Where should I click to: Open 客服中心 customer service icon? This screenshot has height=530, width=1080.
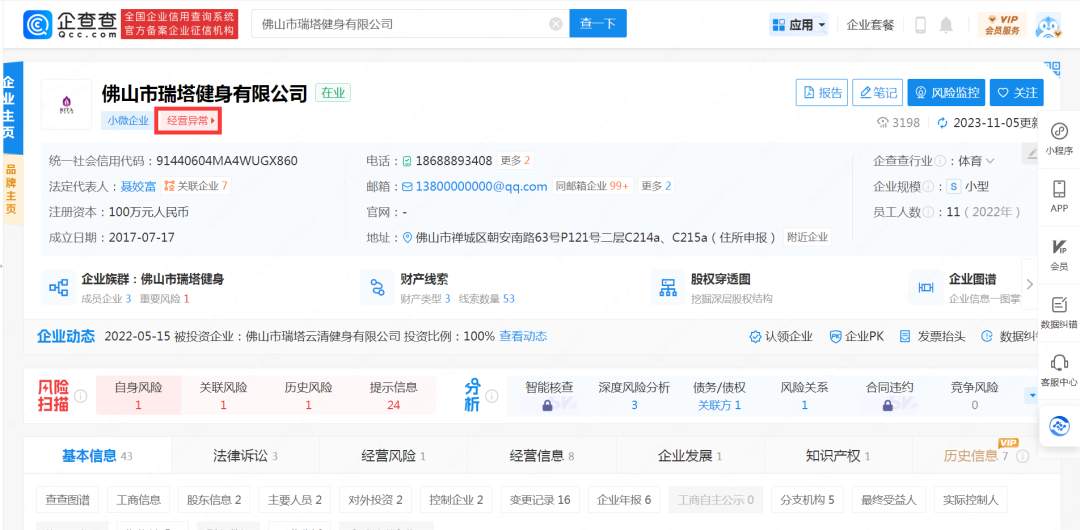[1058, 369]
